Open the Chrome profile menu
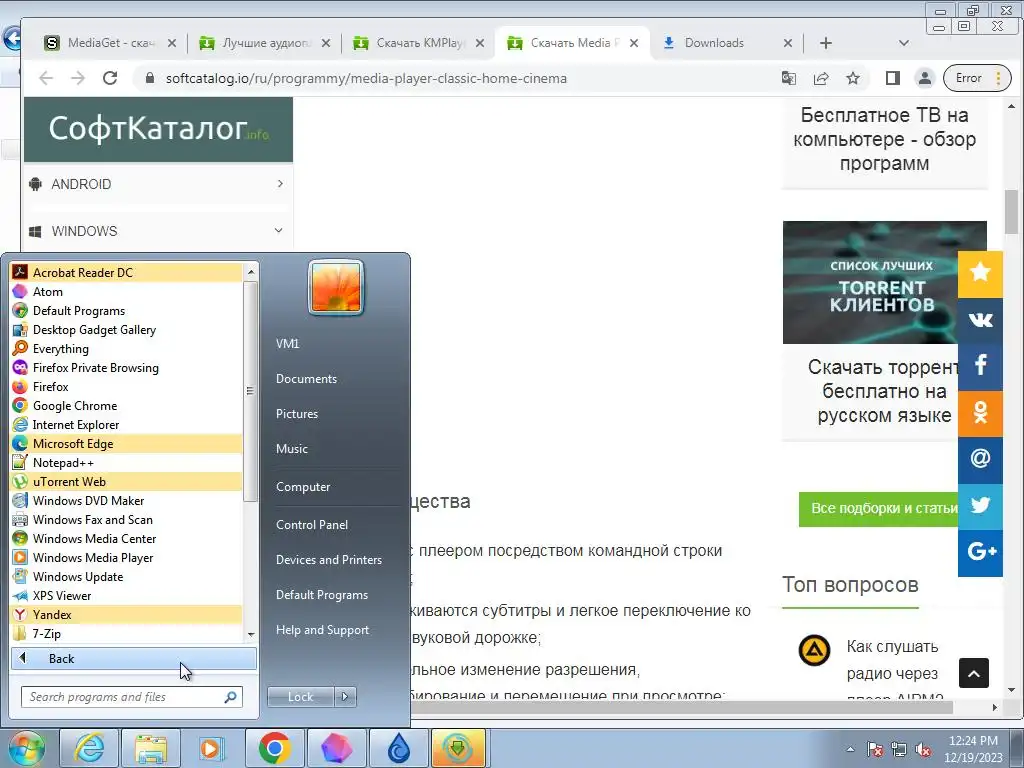Viewport: 1024px width, 768px height. click(925, 78)
